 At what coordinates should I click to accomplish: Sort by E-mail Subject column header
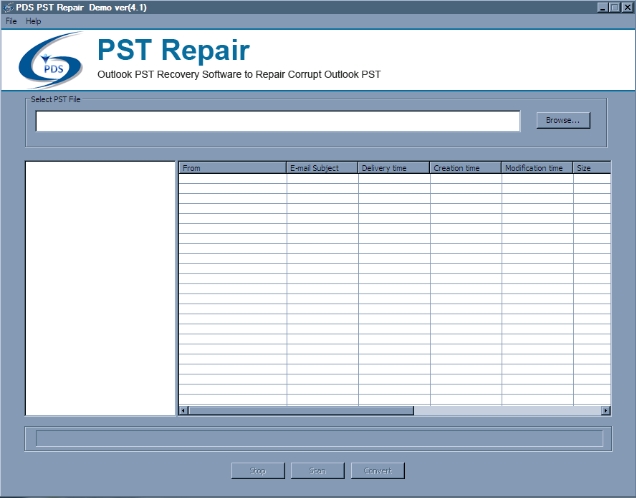pyautogui.click(x=322, y=168)
